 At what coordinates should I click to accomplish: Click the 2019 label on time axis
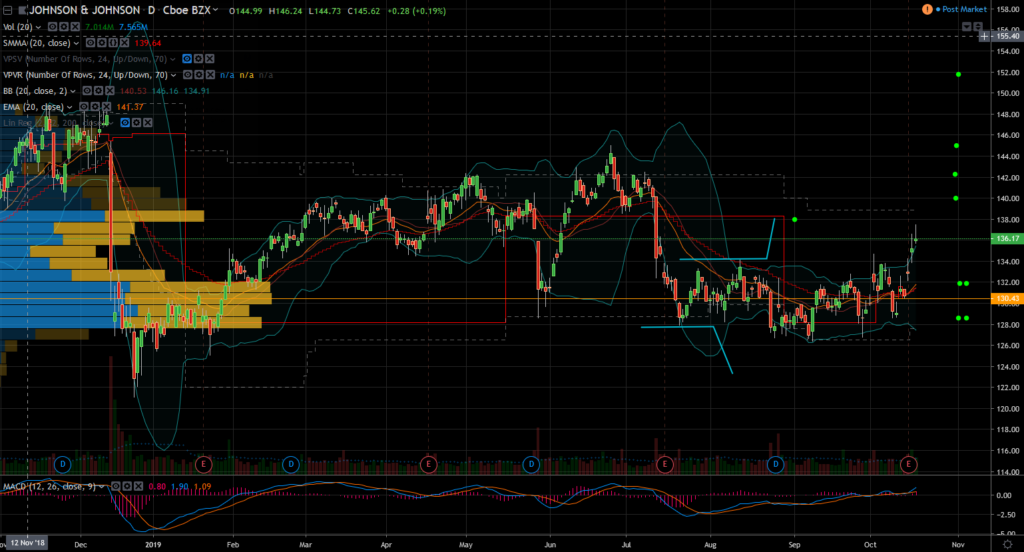pos(152,544)
